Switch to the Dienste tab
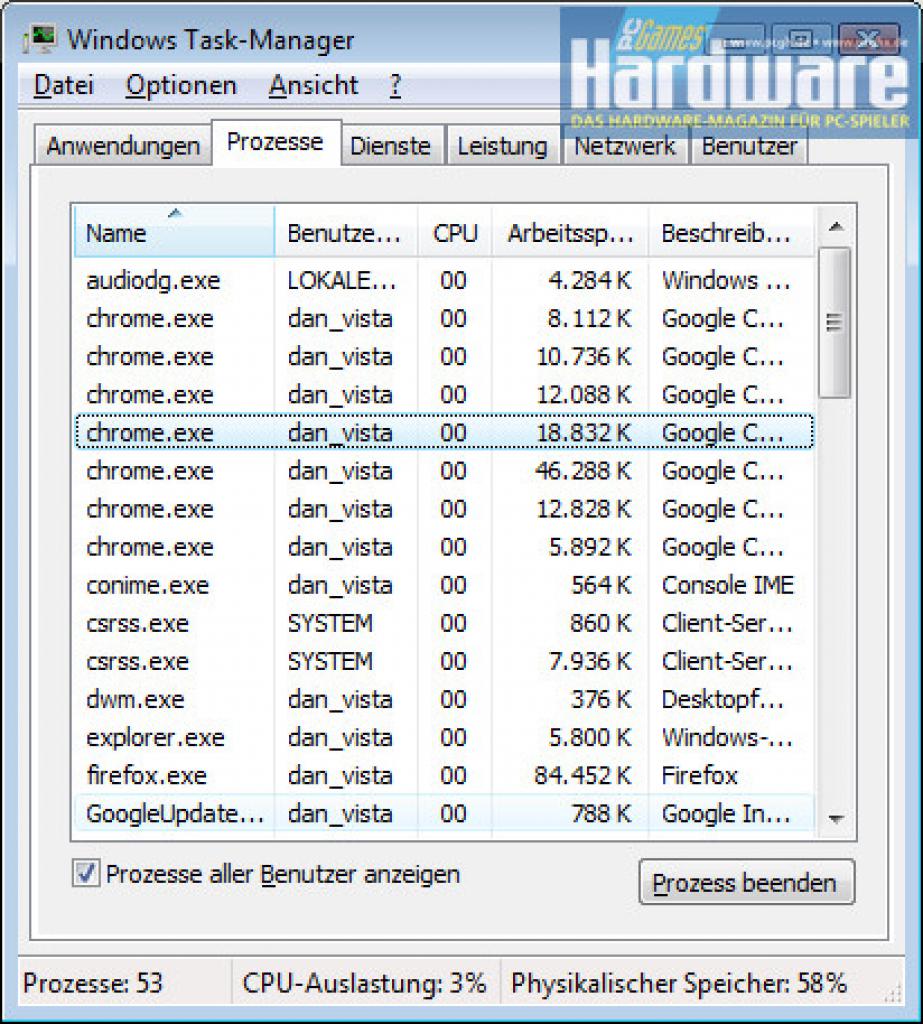 click(391, 145)
